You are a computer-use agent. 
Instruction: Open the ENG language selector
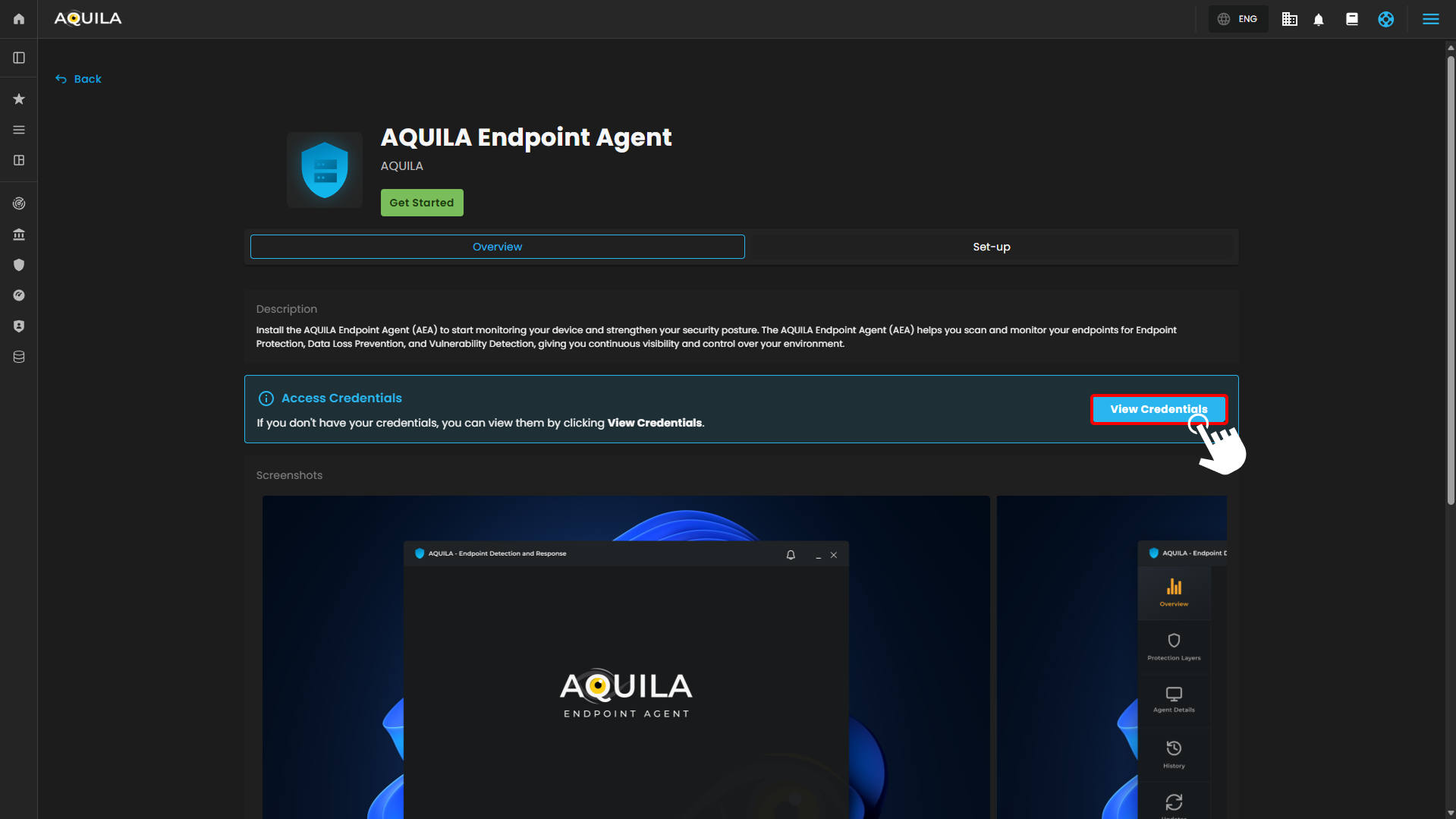pos(1238,19)
